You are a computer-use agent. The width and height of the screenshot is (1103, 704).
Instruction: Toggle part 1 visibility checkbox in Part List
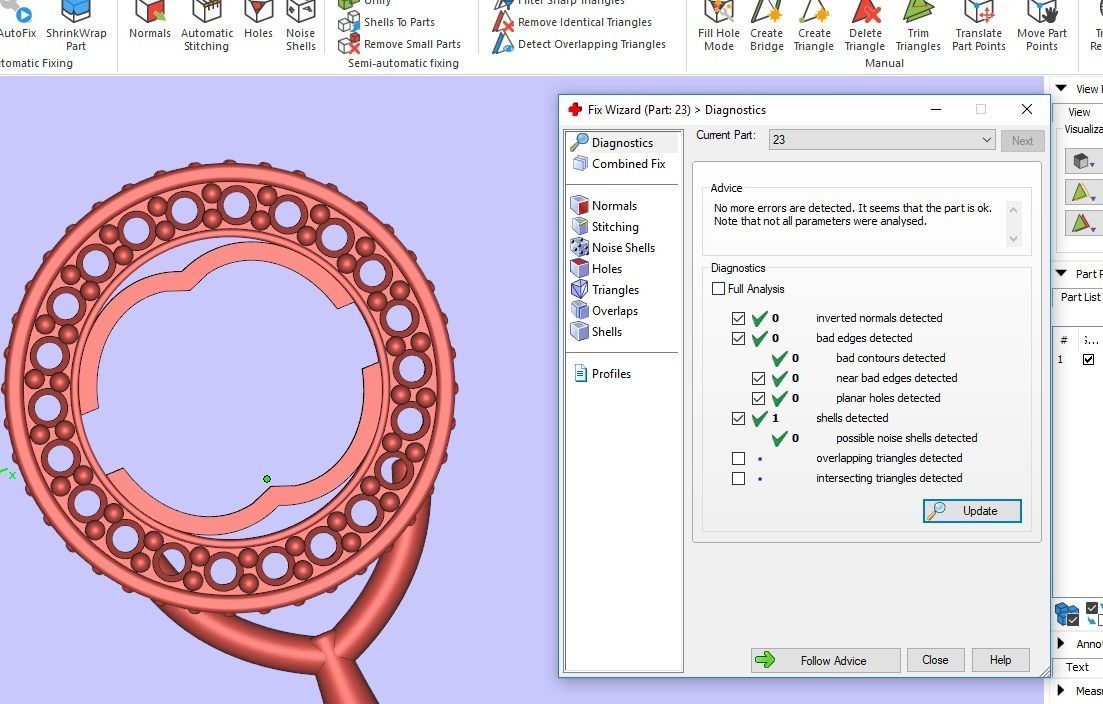tap(1088, 359)
